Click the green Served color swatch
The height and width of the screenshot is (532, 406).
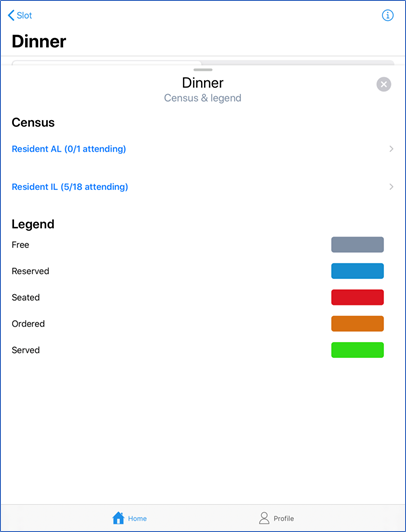click(357, 350)
